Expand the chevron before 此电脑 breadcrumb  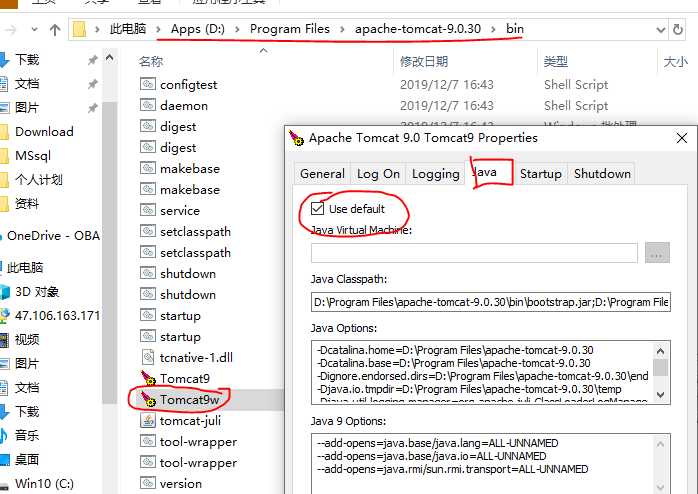pos(97,29)
